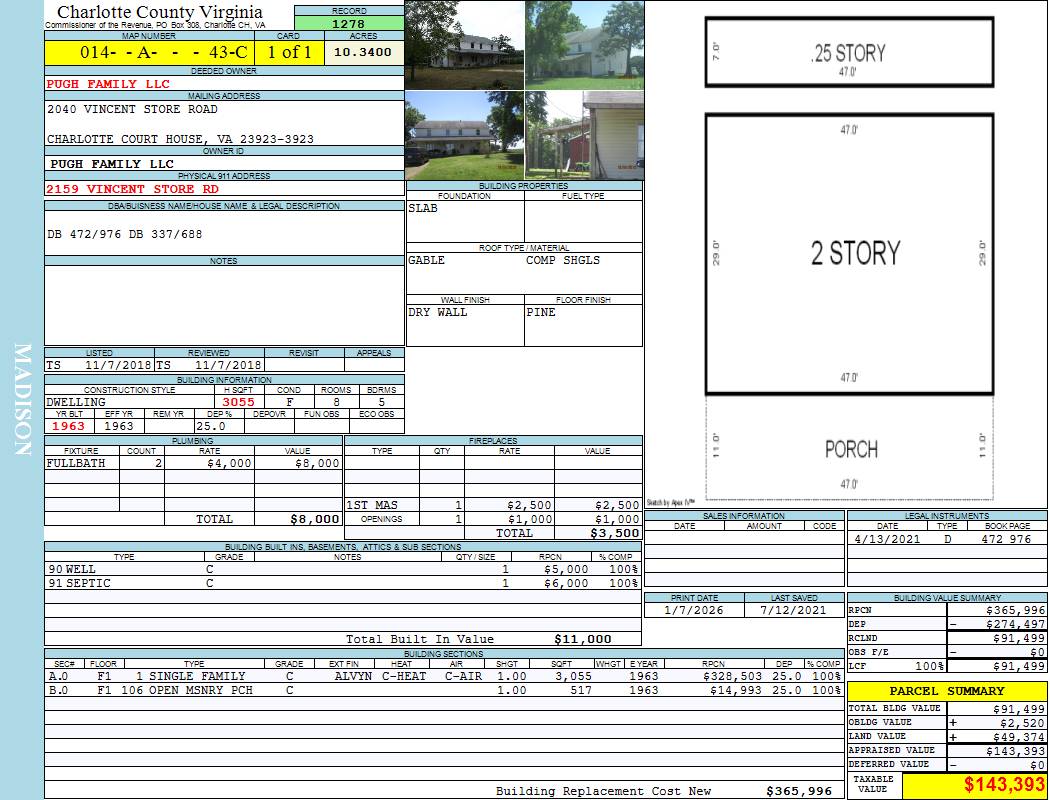Click the deeded owner PUGH FAMILY LLC
The height and width of the screenshot is (800, 1050).
[109, 84]
